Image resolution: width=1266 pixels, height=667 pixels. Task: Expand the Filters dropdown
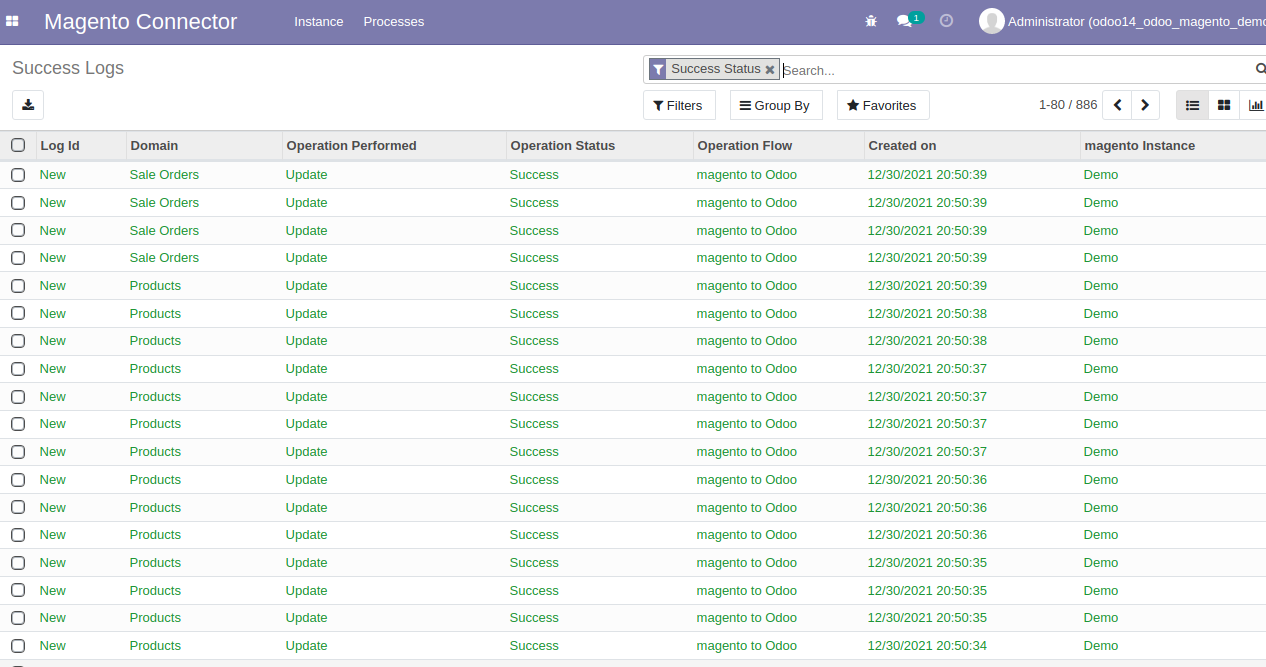click(678, 105)
